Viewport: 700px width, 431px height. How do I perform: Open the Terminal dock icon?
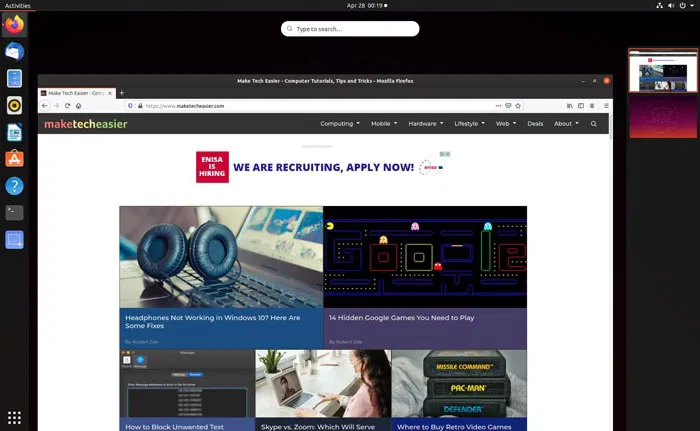point(14,213)
